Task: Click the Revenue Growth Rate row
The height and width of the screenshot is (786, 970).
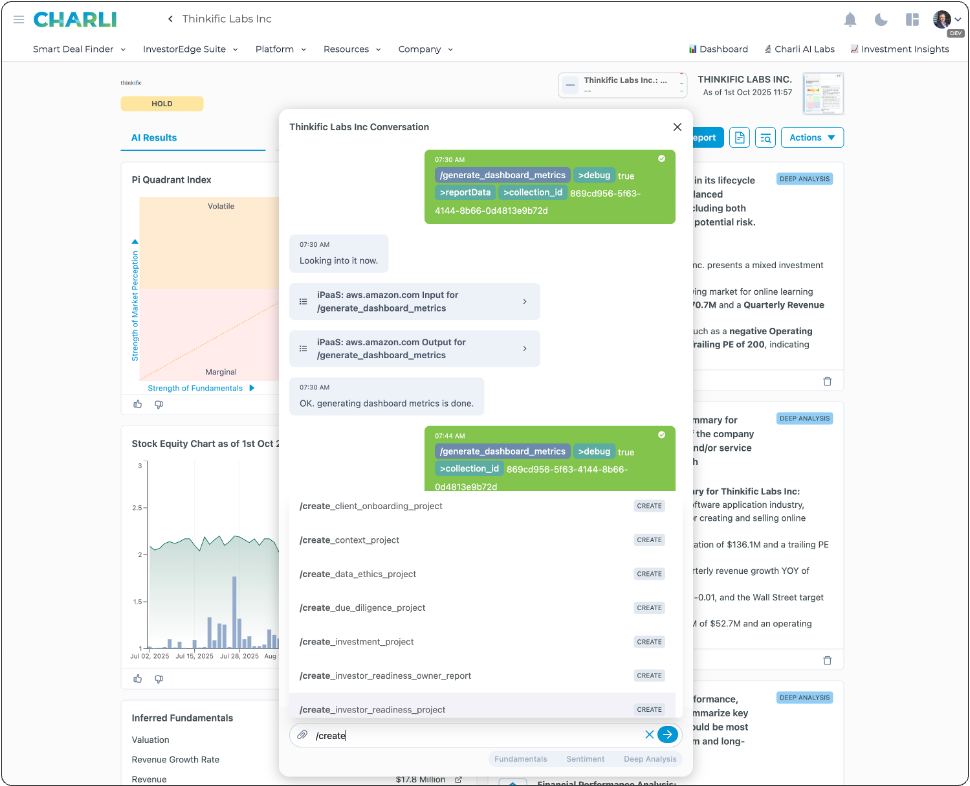Action: [176, 759]
